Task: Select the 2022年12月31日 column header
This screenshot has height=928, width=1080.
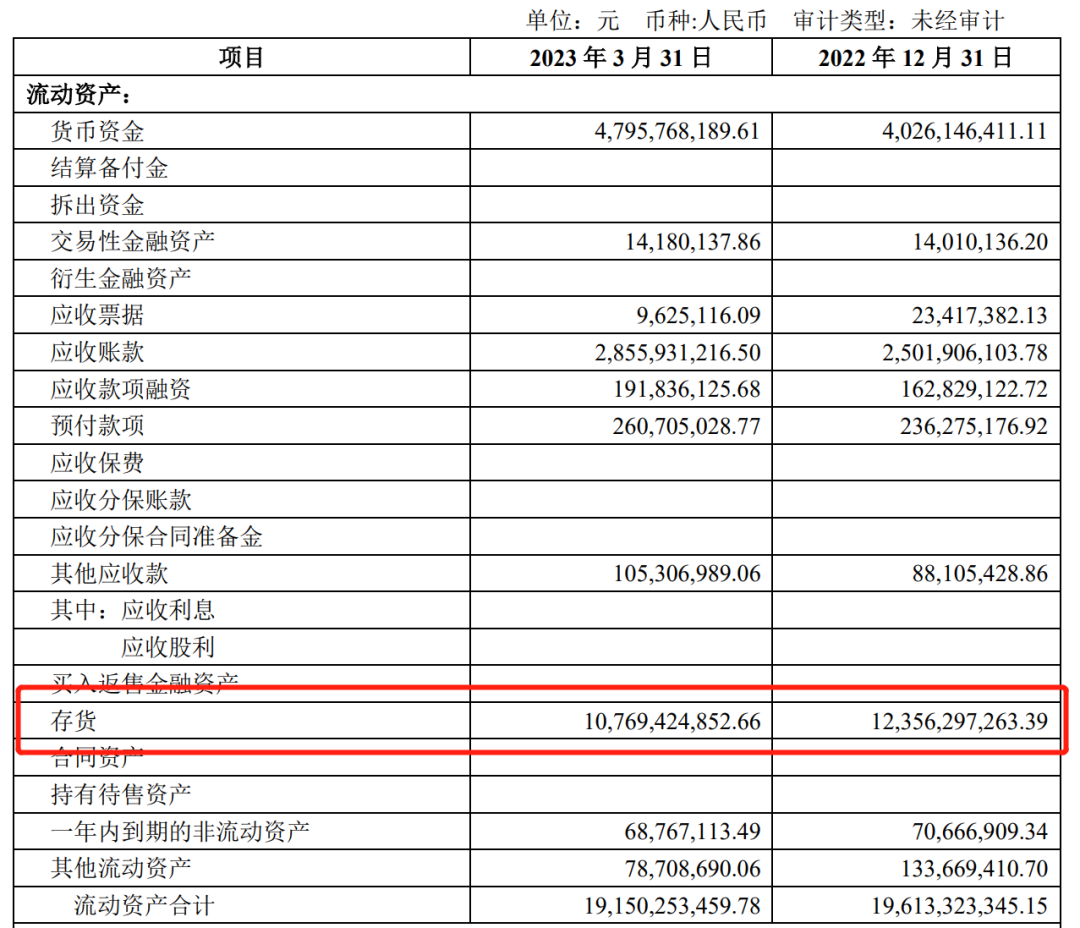Action: point(915,58)
